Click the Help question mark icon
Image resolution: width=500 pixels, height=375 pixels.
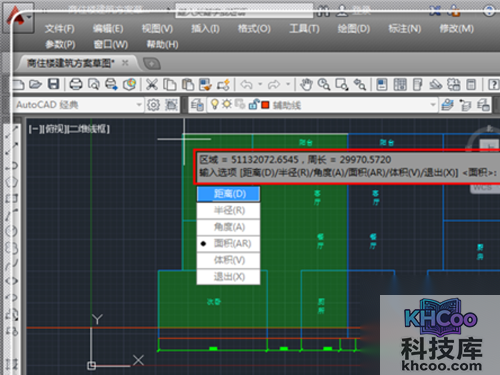coord(493,84)
